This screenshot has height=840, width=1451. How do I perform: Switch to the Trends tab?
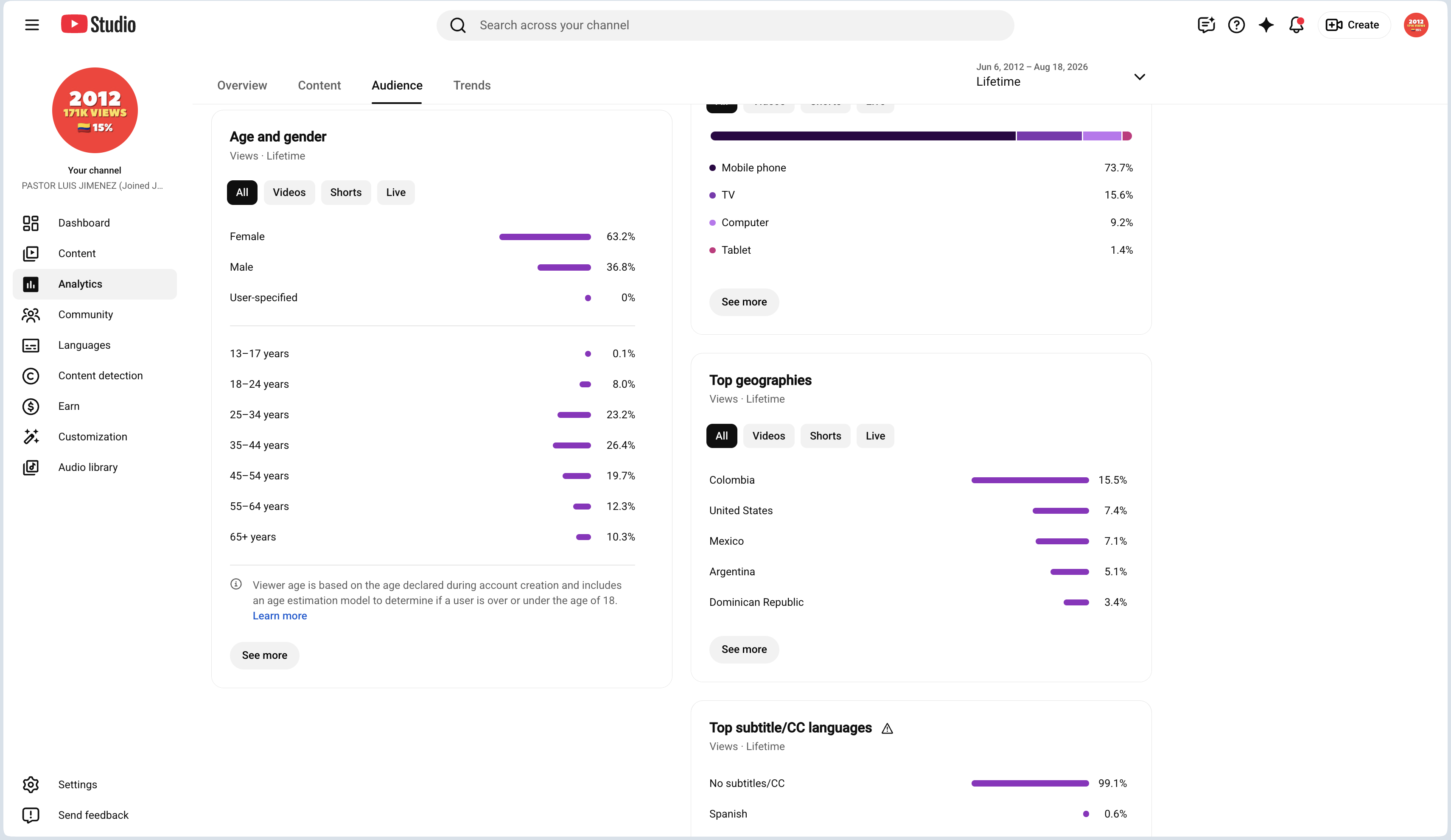pyautogui.click(x=472, y=85)
